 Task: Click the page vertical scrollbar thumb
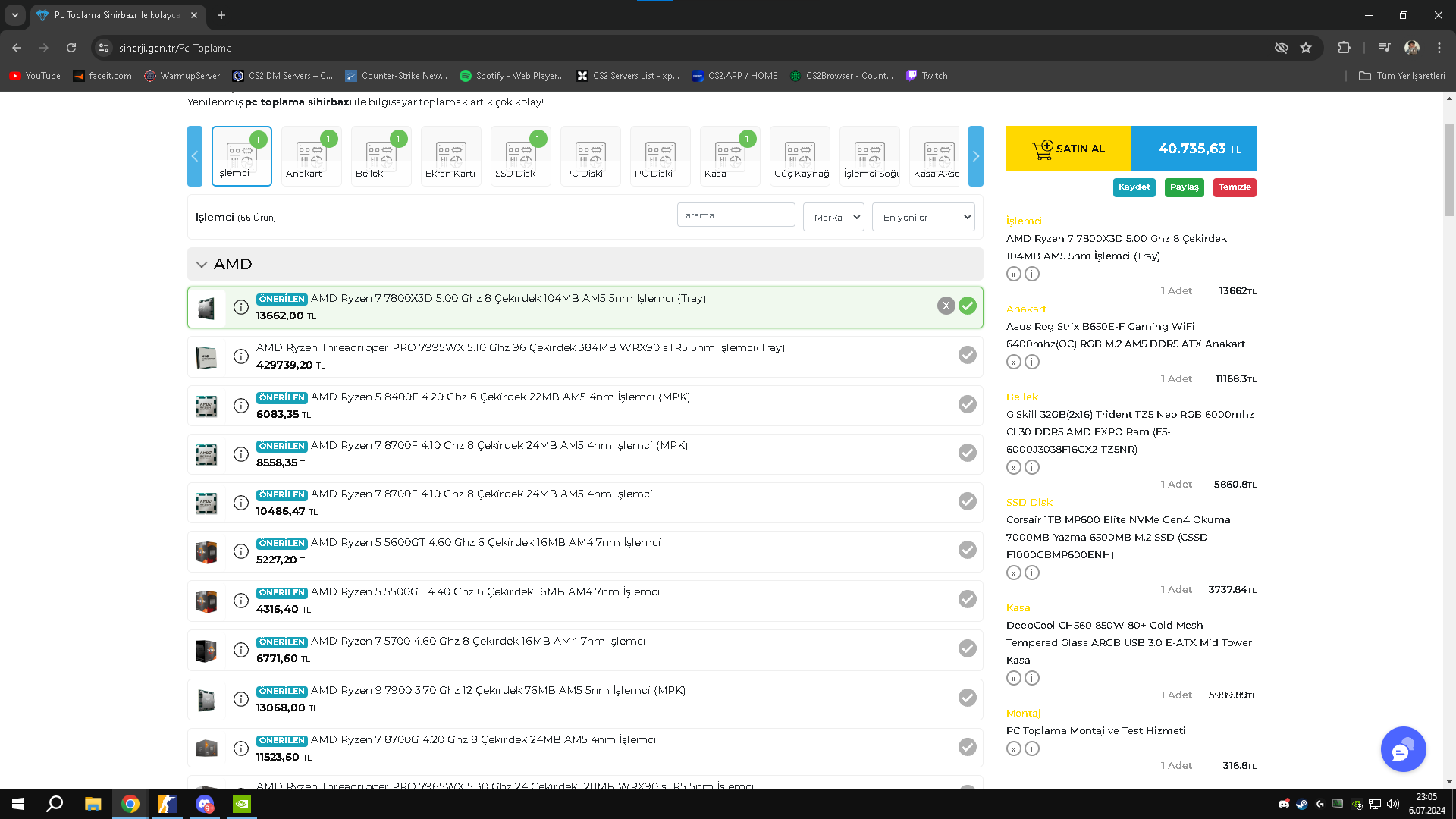pos(1449,171)
